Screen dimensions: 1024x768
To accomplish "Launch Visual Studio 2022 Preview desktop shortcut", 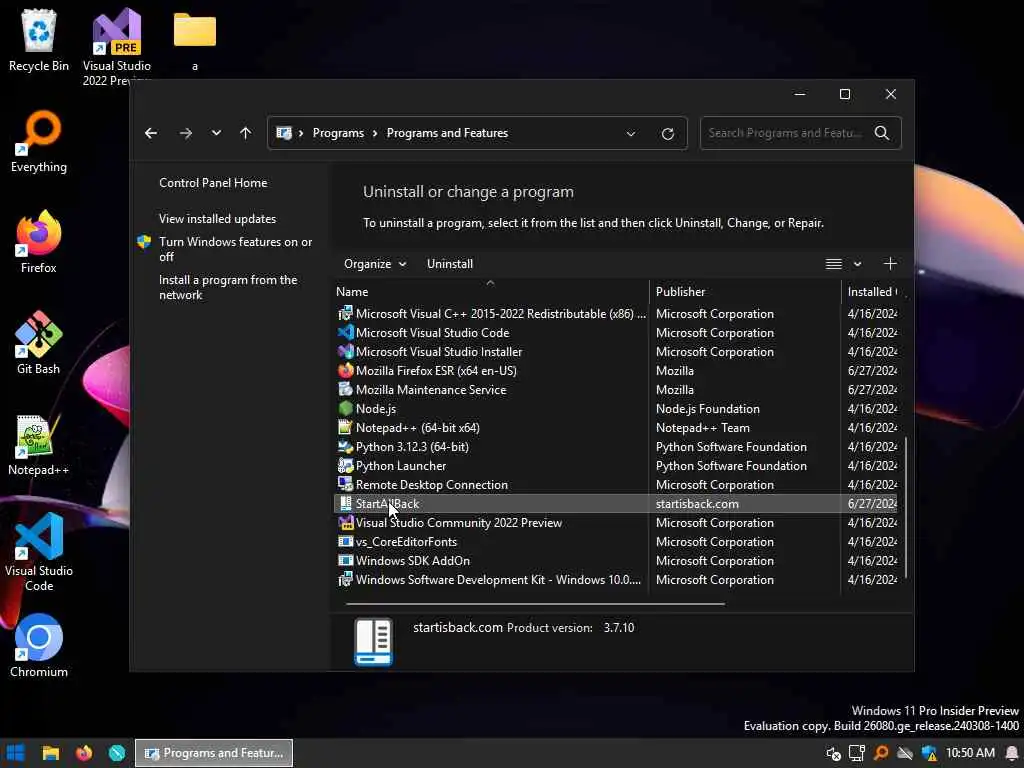I will [x=117, y=47].
